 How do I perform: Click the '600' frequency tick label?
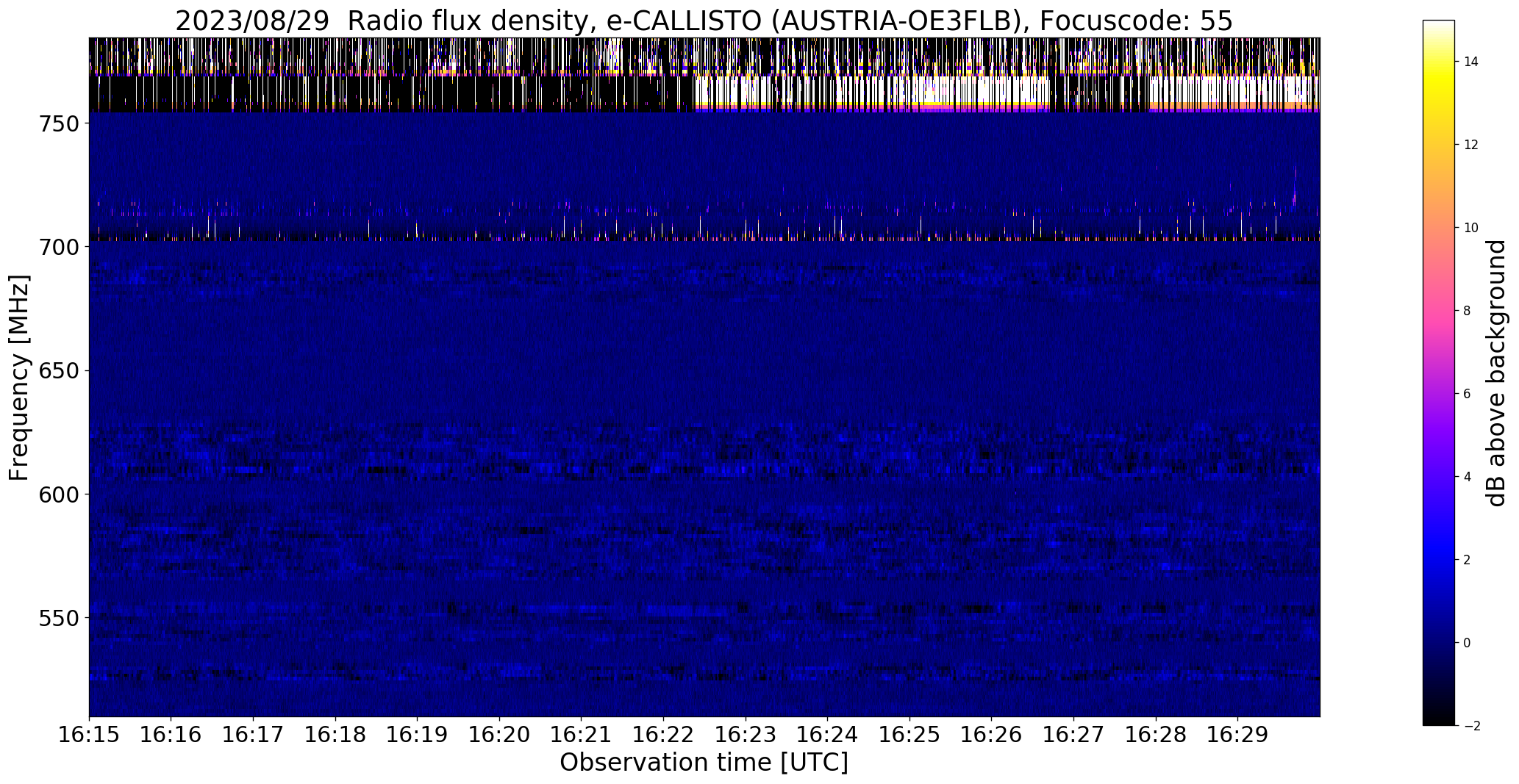[x=58, y=495]
